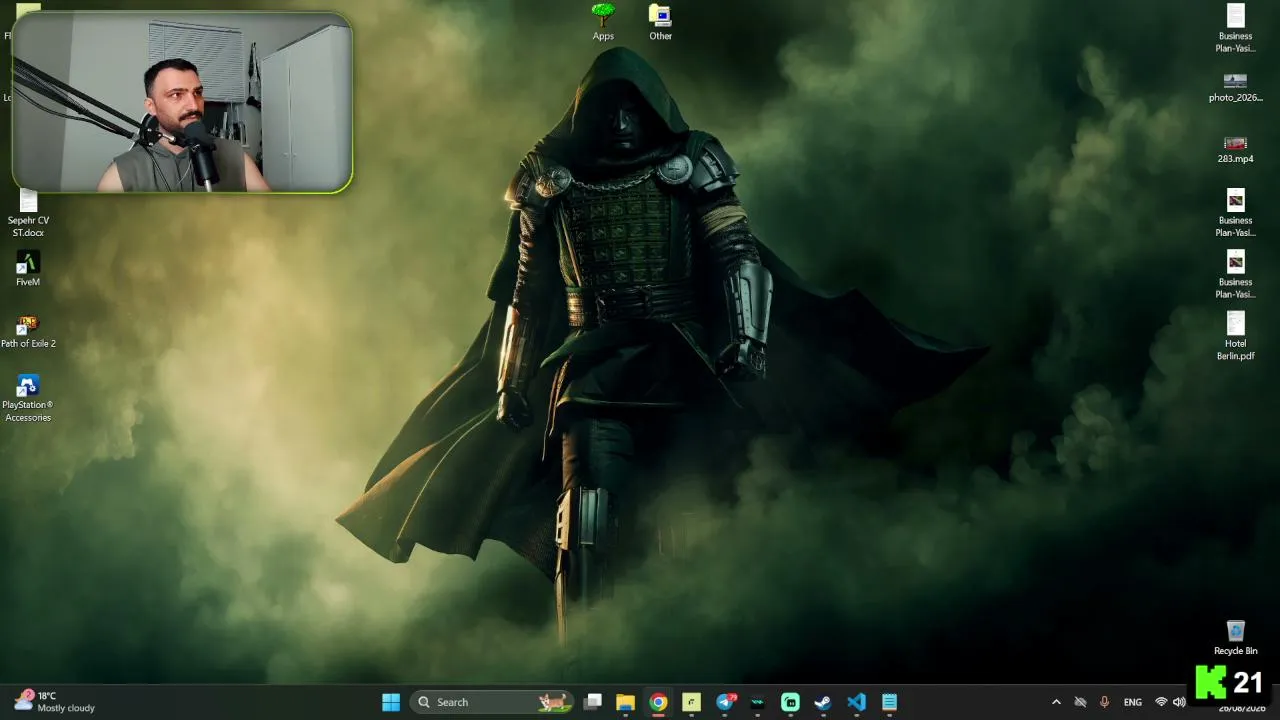Click the crossed-out tray icon beside the microphone
Screen dimensions: 1280x720
pos(1080,702)
